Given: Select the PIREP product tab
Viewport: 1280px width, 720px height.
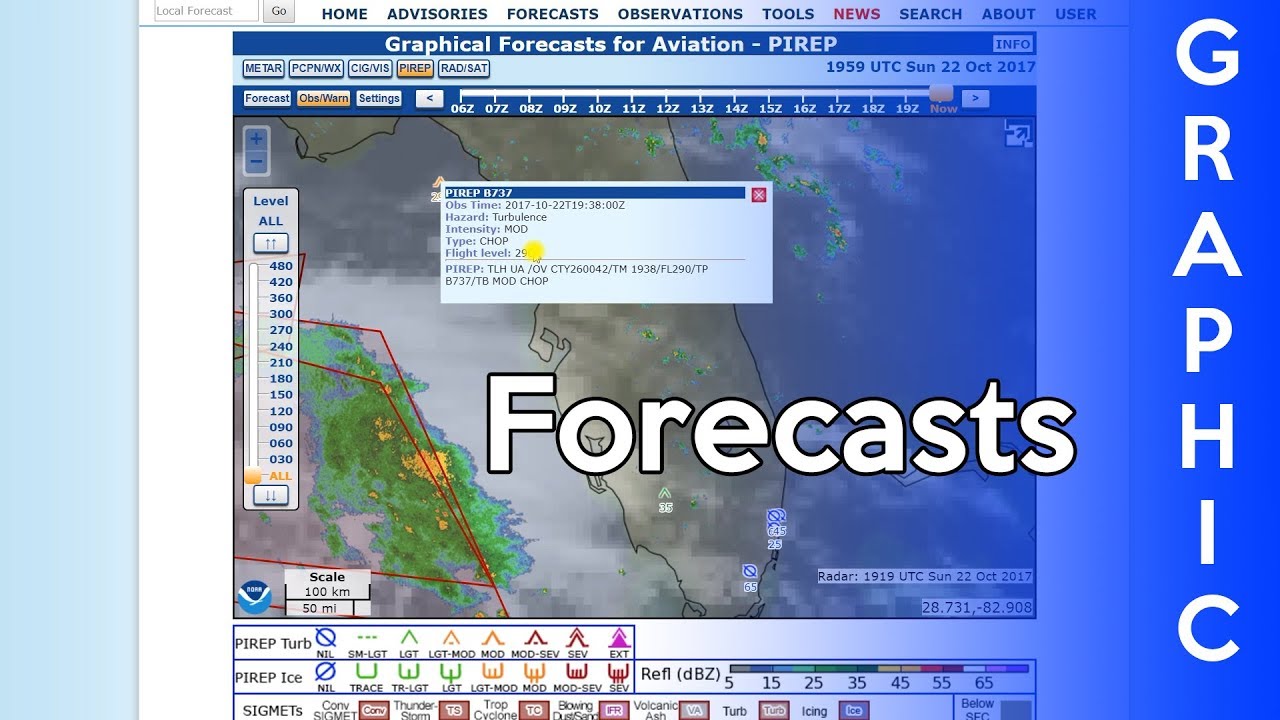Looking at the screenshot, I should pyautogui.click(x=414, y=69).
